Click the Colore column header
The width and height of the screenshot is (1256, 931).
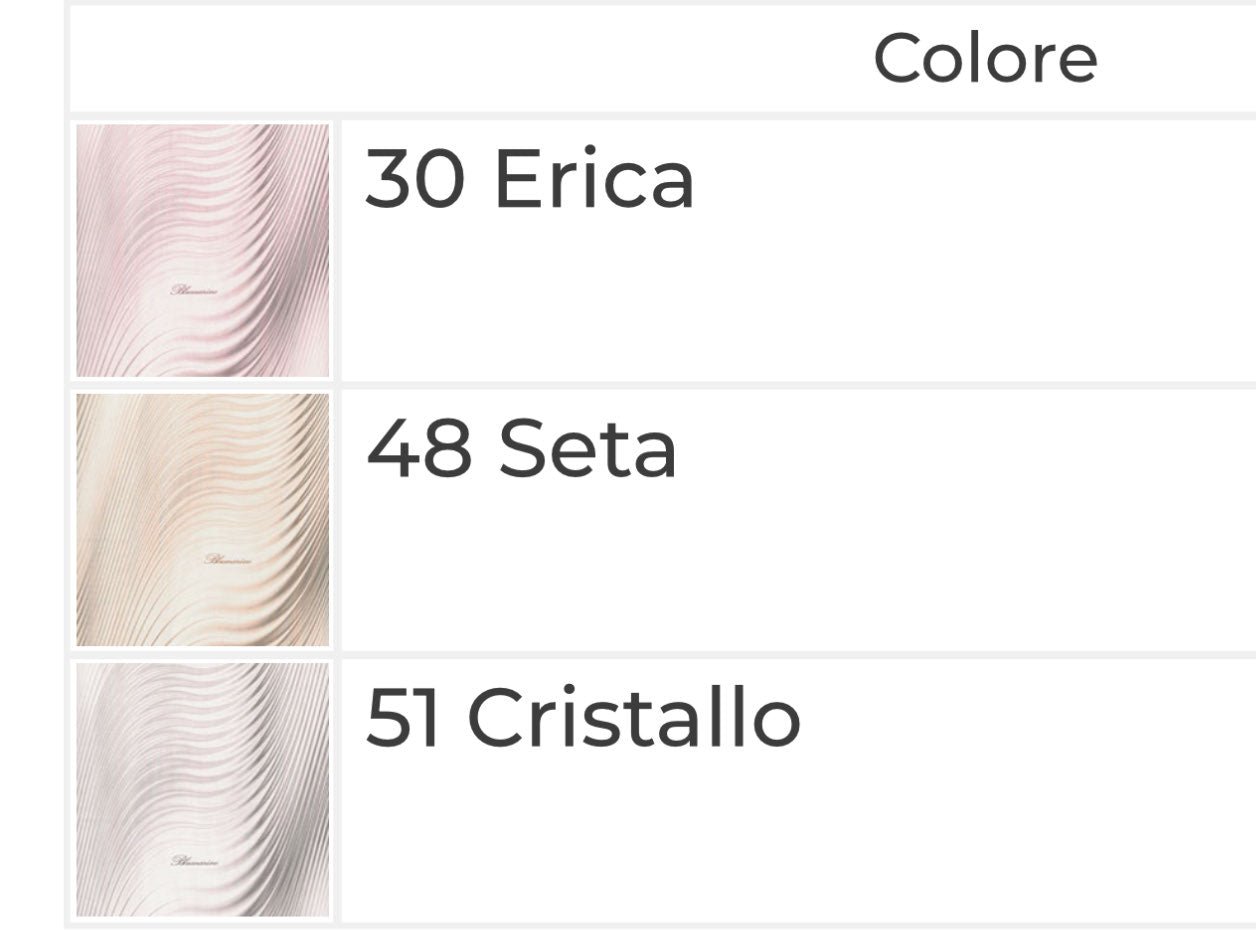[985, 58]
